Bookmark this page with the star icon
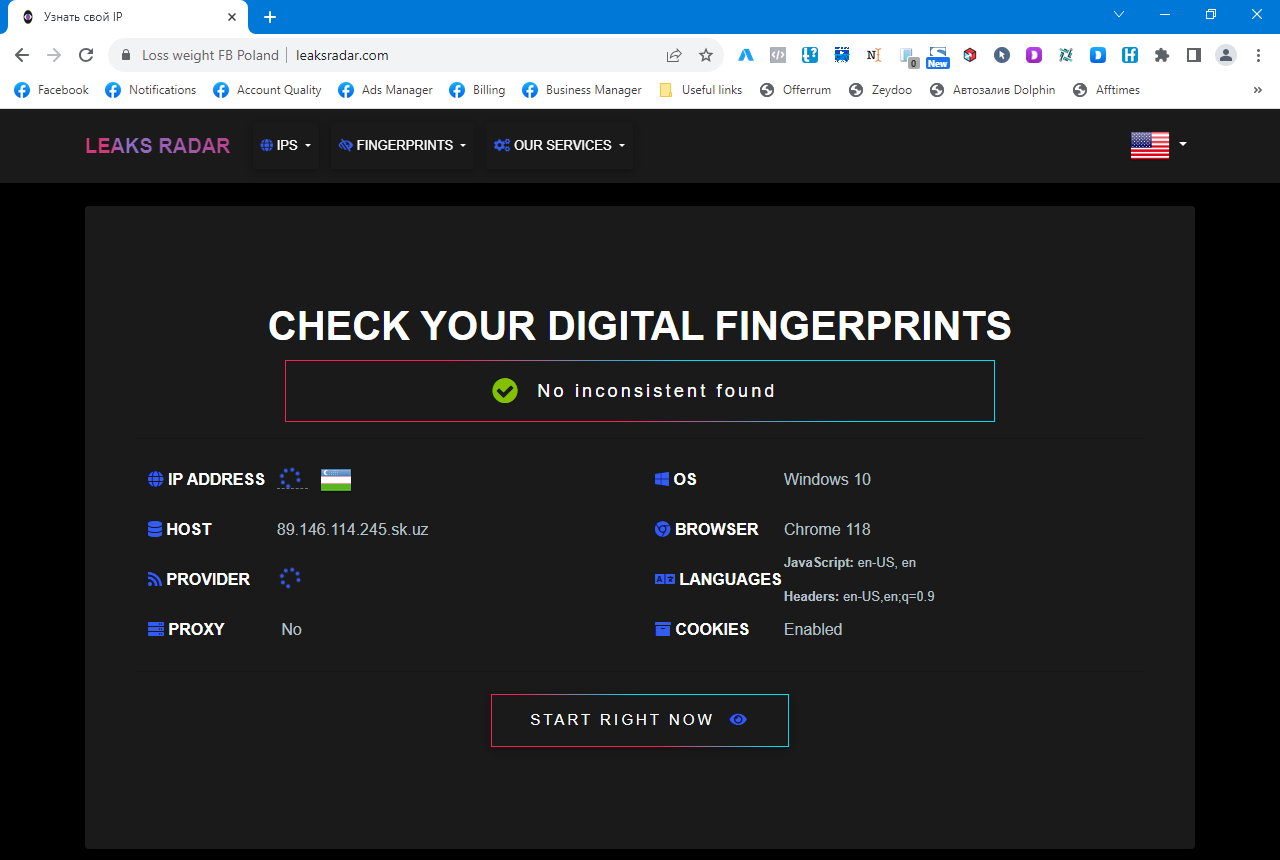The height and width of the screenshot is (860, 1280). 706,55
